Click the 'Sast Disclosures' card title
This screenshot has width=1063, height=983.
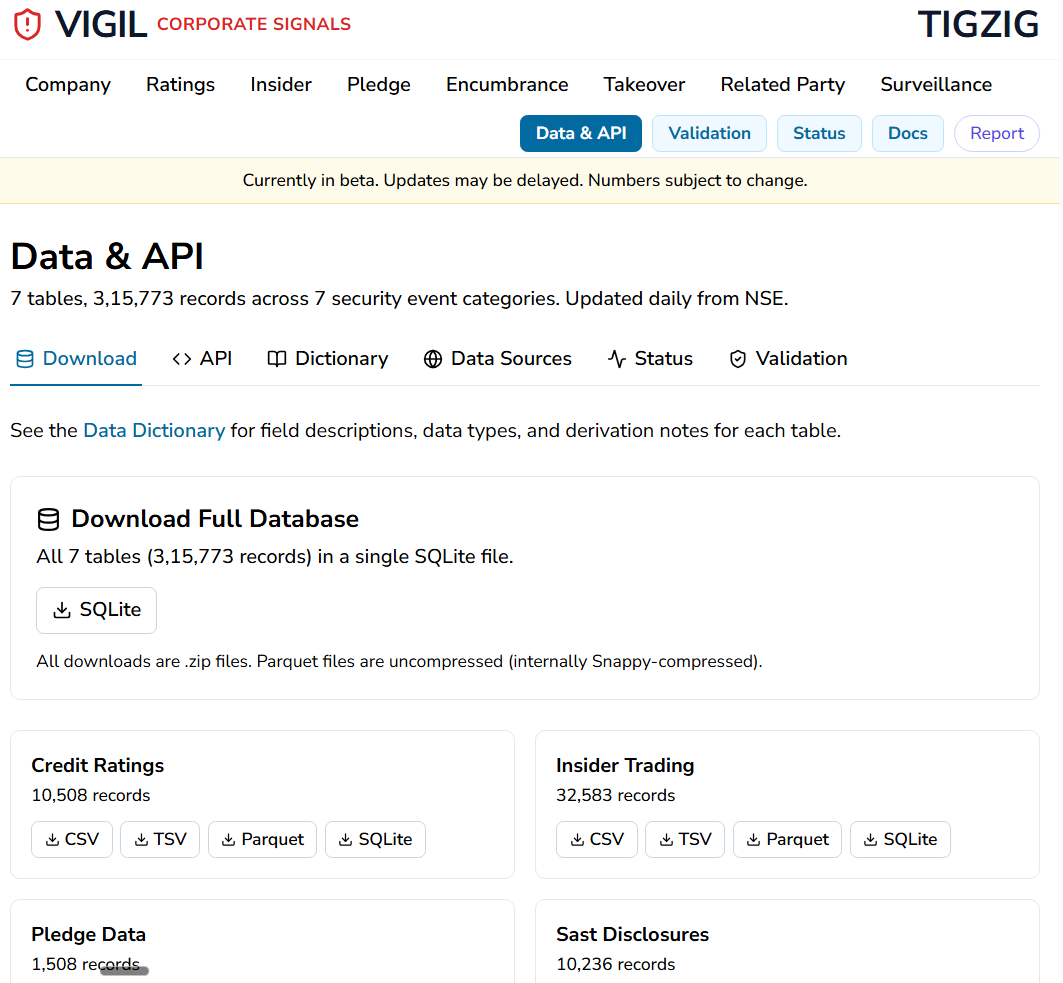coord(633,935)
